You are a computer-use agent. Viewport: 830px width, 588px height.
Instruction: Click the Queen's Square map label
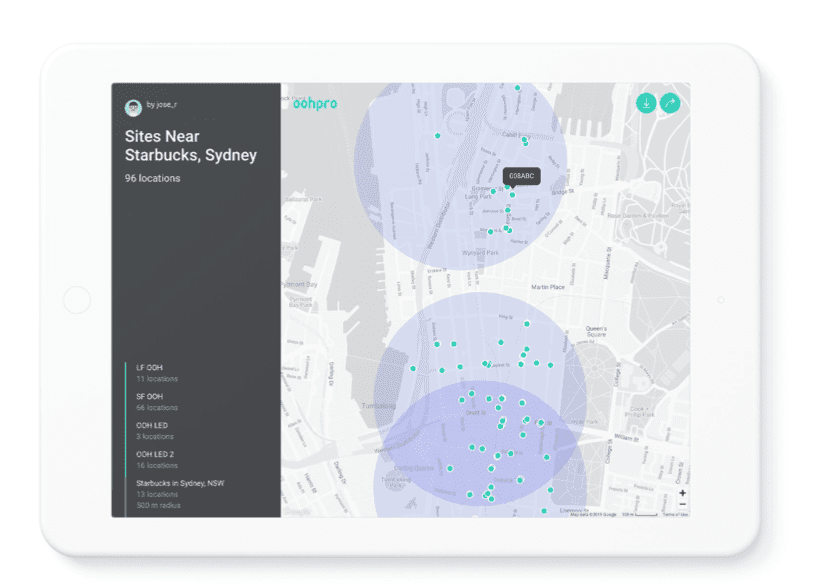(596, 331)
